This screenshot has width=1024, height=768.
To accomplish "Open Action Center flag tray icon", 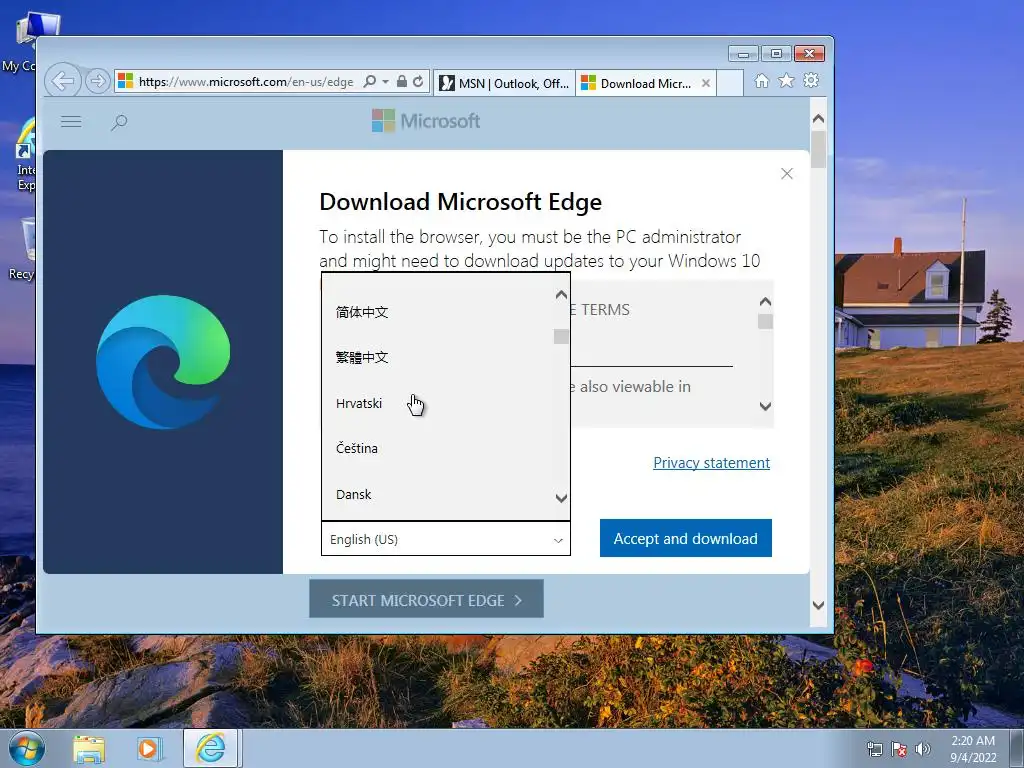I will [x=899, y=749].
